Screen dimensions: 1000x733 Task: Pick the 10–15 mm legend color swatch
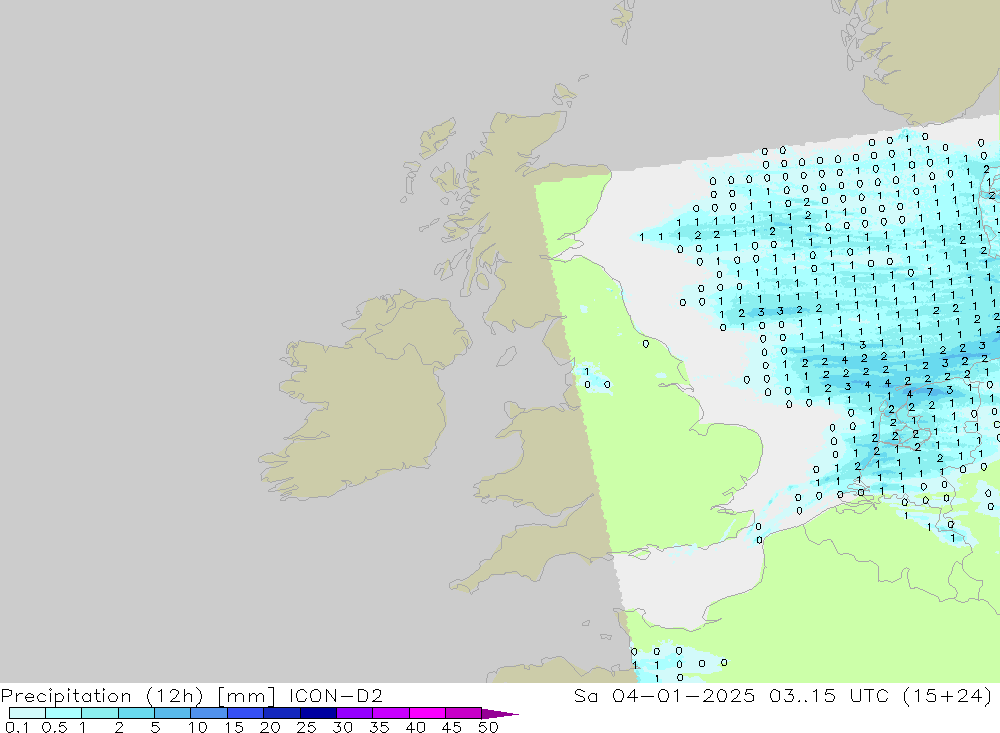coord(209,713)
